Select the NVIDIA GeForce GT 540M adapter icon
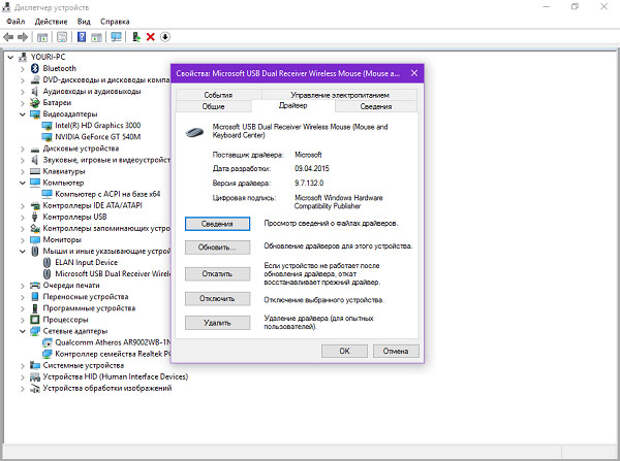 [47, 137]
